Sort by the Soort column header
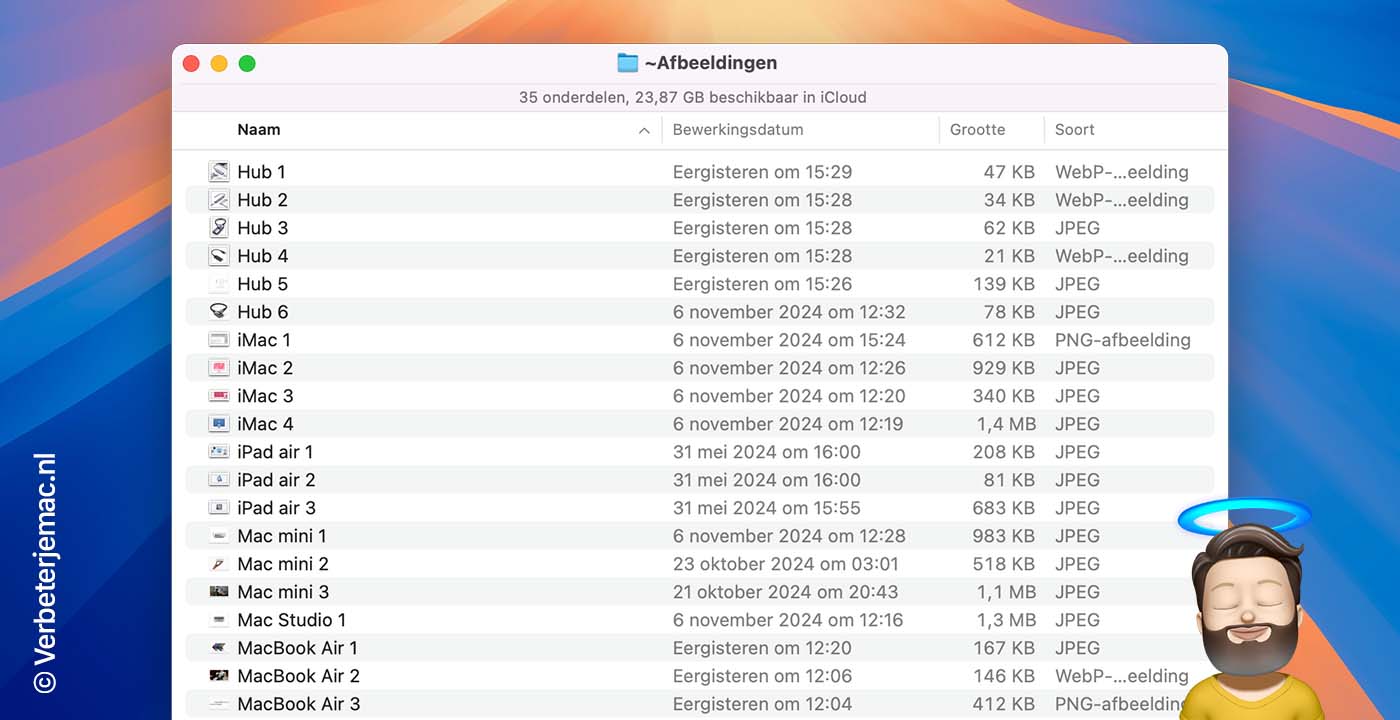 [1075, 130]
